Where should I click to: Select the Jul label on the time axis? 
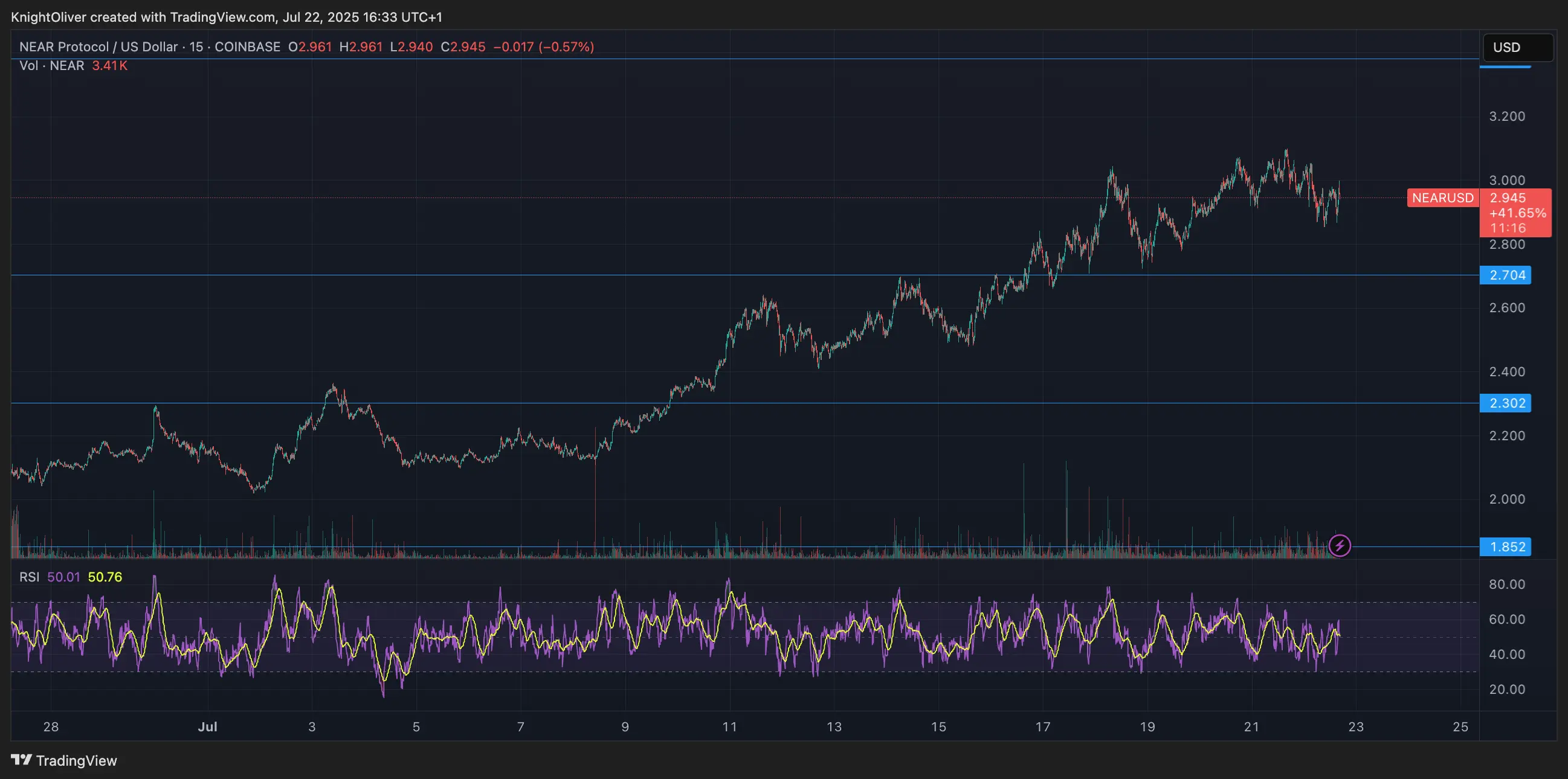click(208, 726)
